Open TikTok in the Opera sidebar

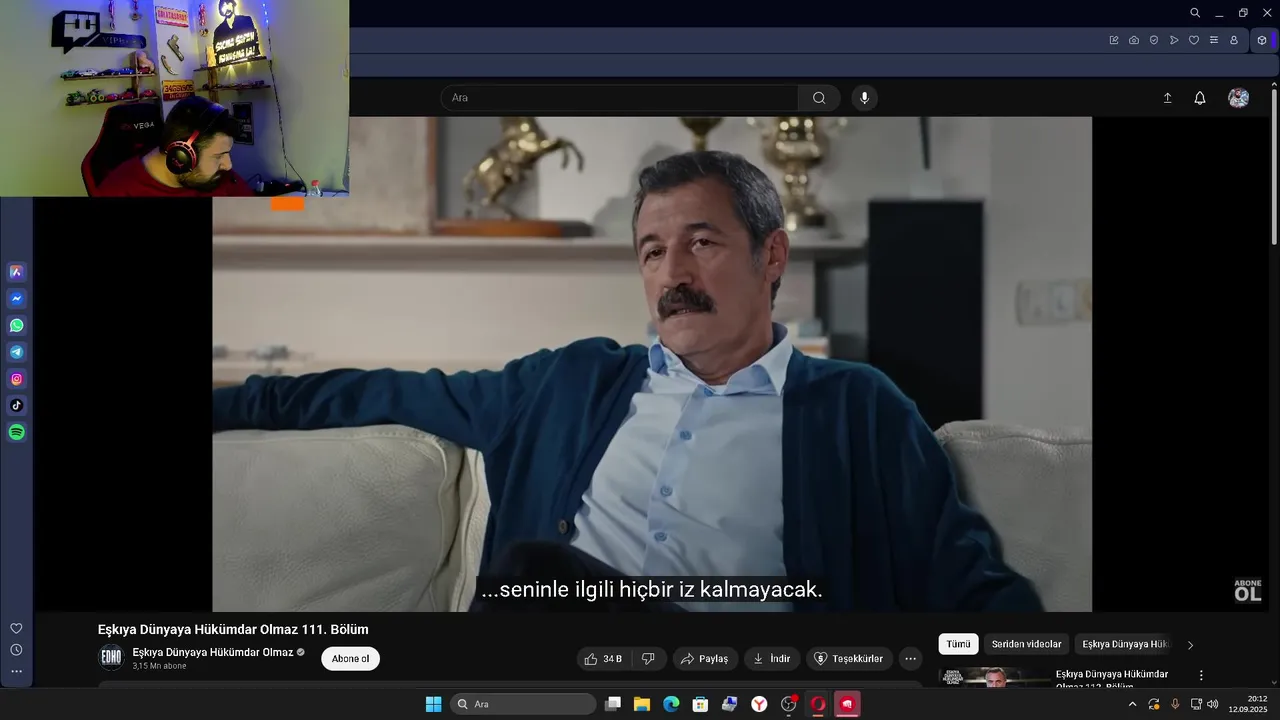tap(16, 406)
